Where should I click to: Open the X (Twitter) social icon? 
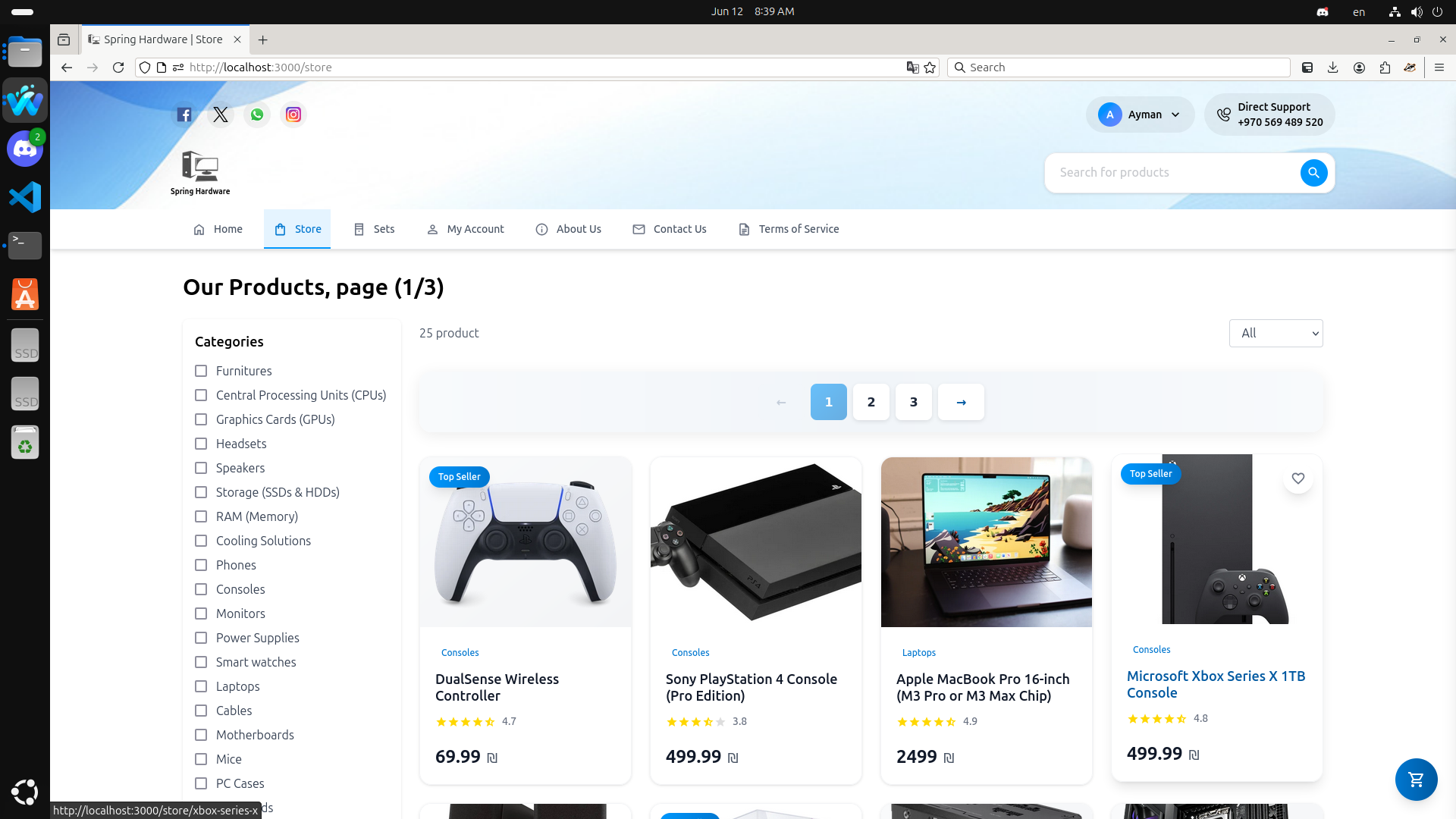coord(221,115)
